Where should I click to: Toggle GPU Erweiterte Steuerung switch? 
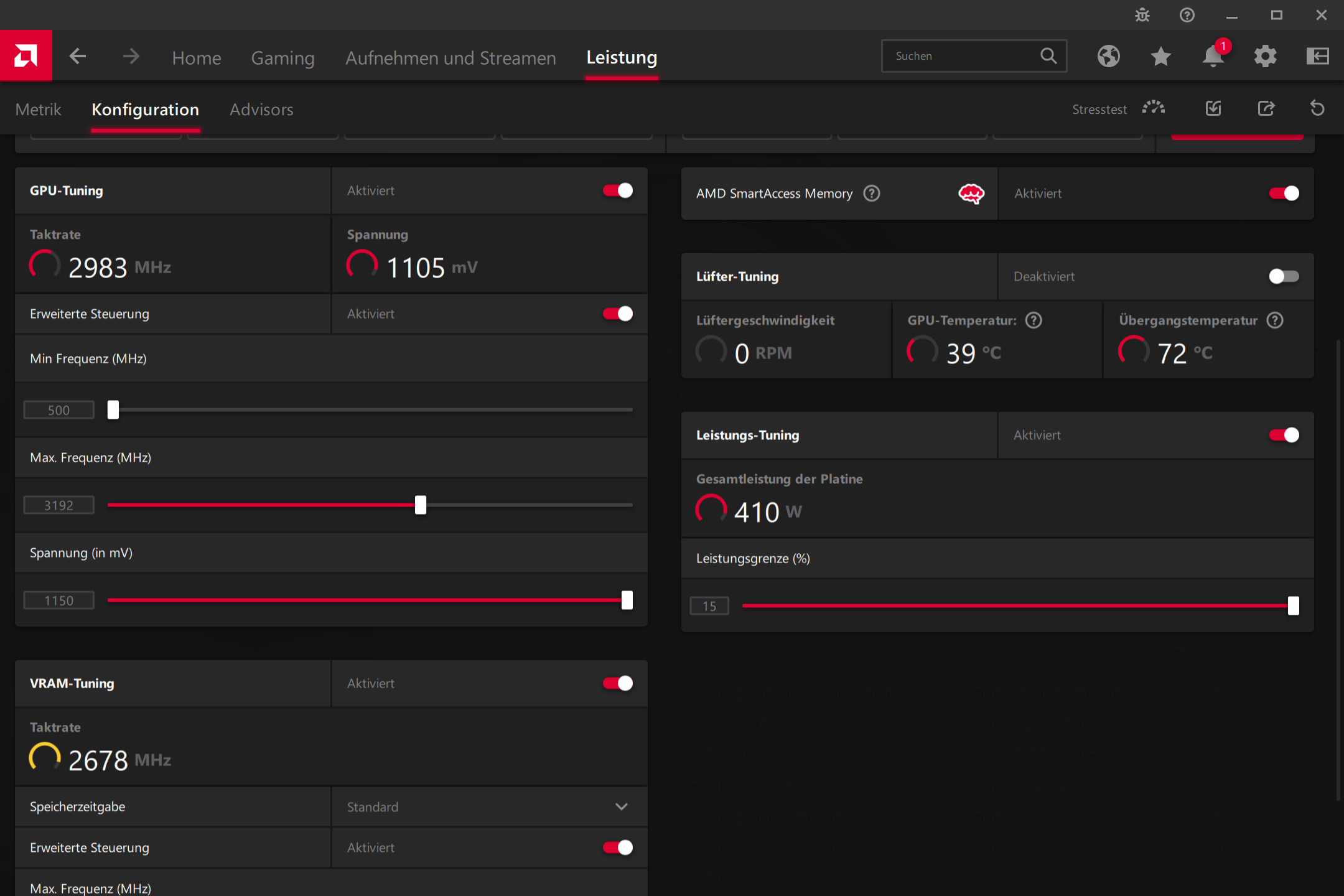pyautogui.click(x=617, y=314)
